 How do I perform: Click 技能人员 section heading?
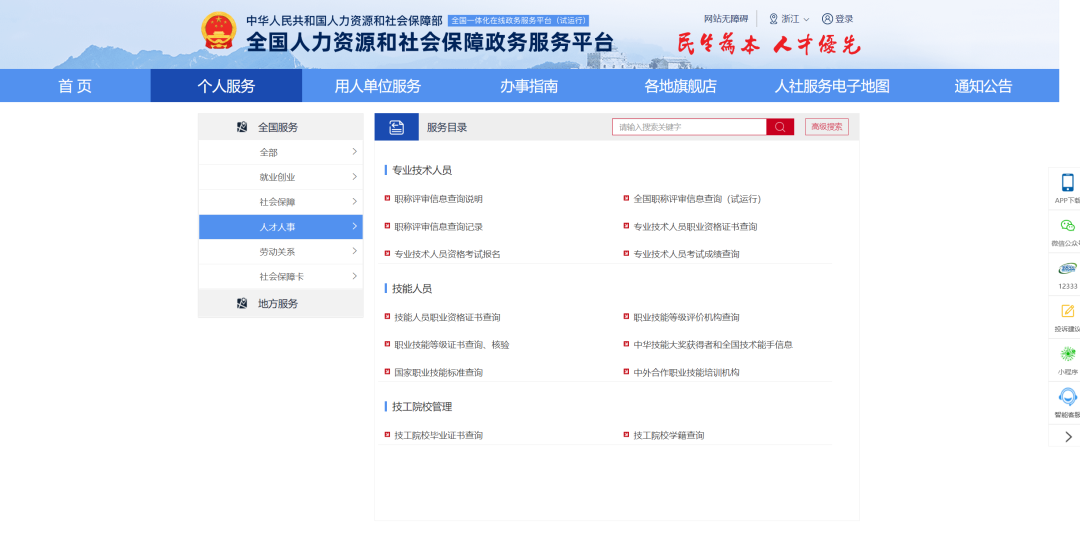point(412,289)
